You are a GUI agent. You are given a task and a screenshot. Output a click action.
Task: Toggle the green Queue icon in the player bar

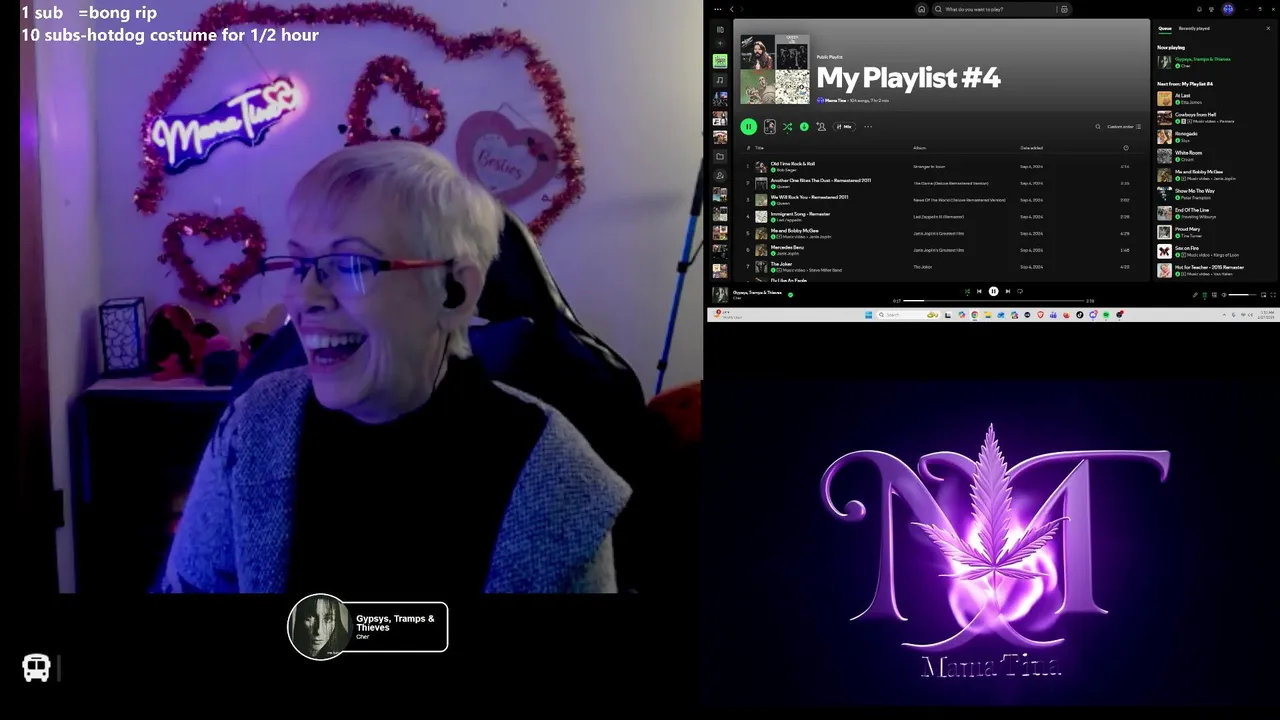1205,295
